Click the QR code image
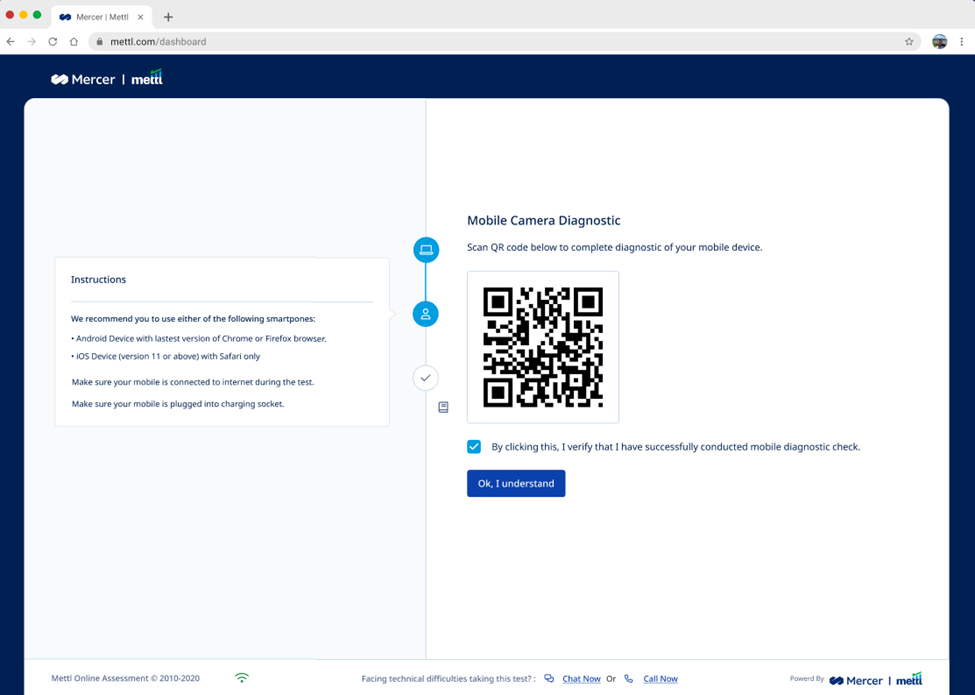This screenshot has height=695, width=975. 543,347
